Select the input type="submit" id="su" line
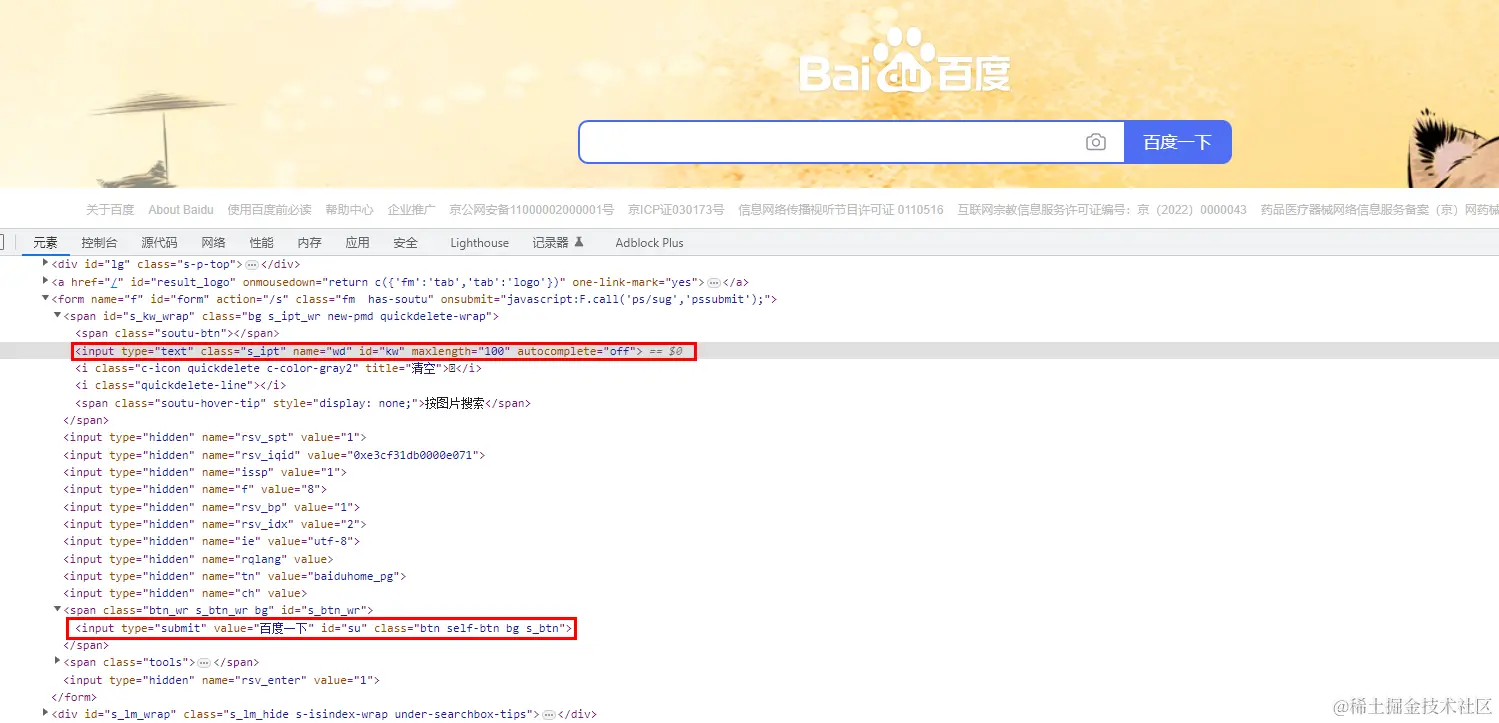Image resolution: width=1499 pixels, height=723 pixels. [x=322, y=628]
